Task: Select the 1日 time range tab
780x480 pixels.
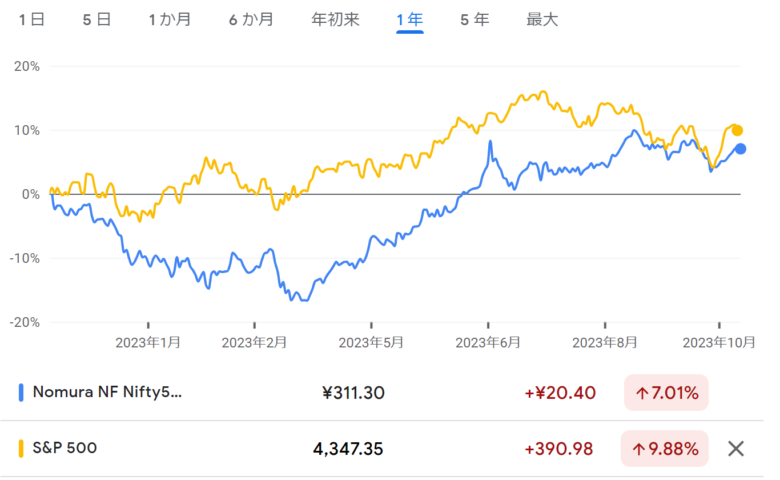Action: [31, 19]
